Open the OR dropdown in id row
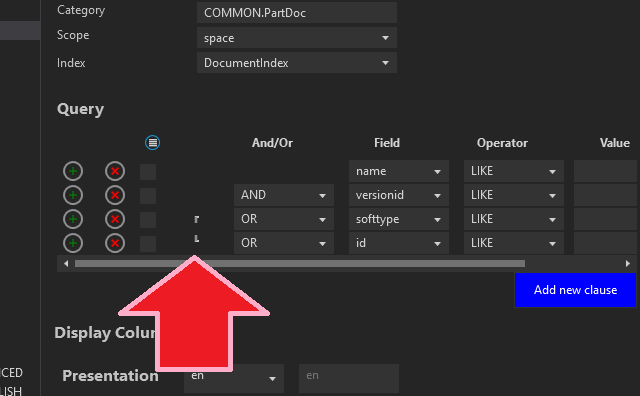Screen dimensions: 640x396 pyautogui.click(x=284, y=243)
